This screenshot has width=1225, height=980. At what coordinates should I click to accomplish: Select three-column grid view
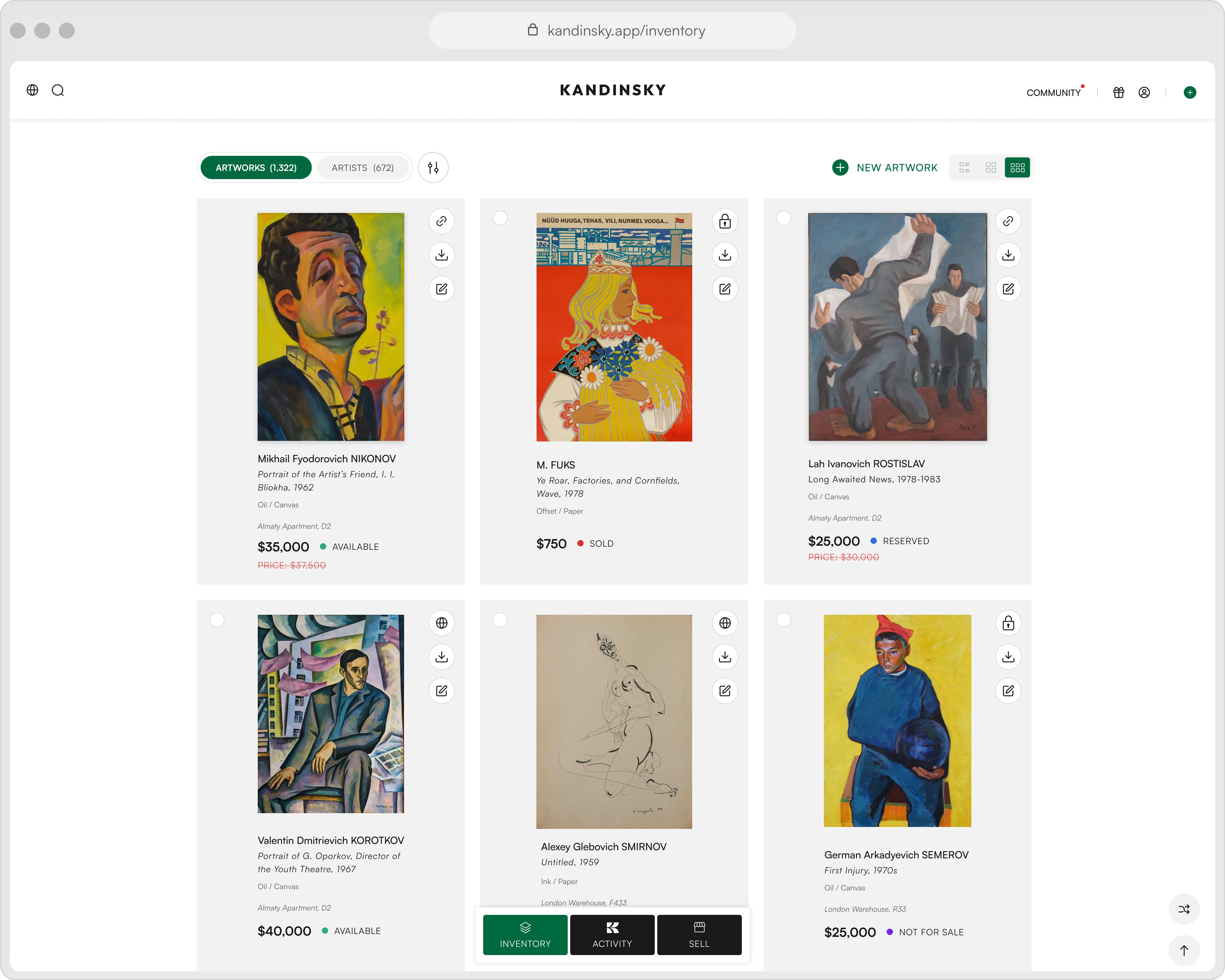(1017, 168)
